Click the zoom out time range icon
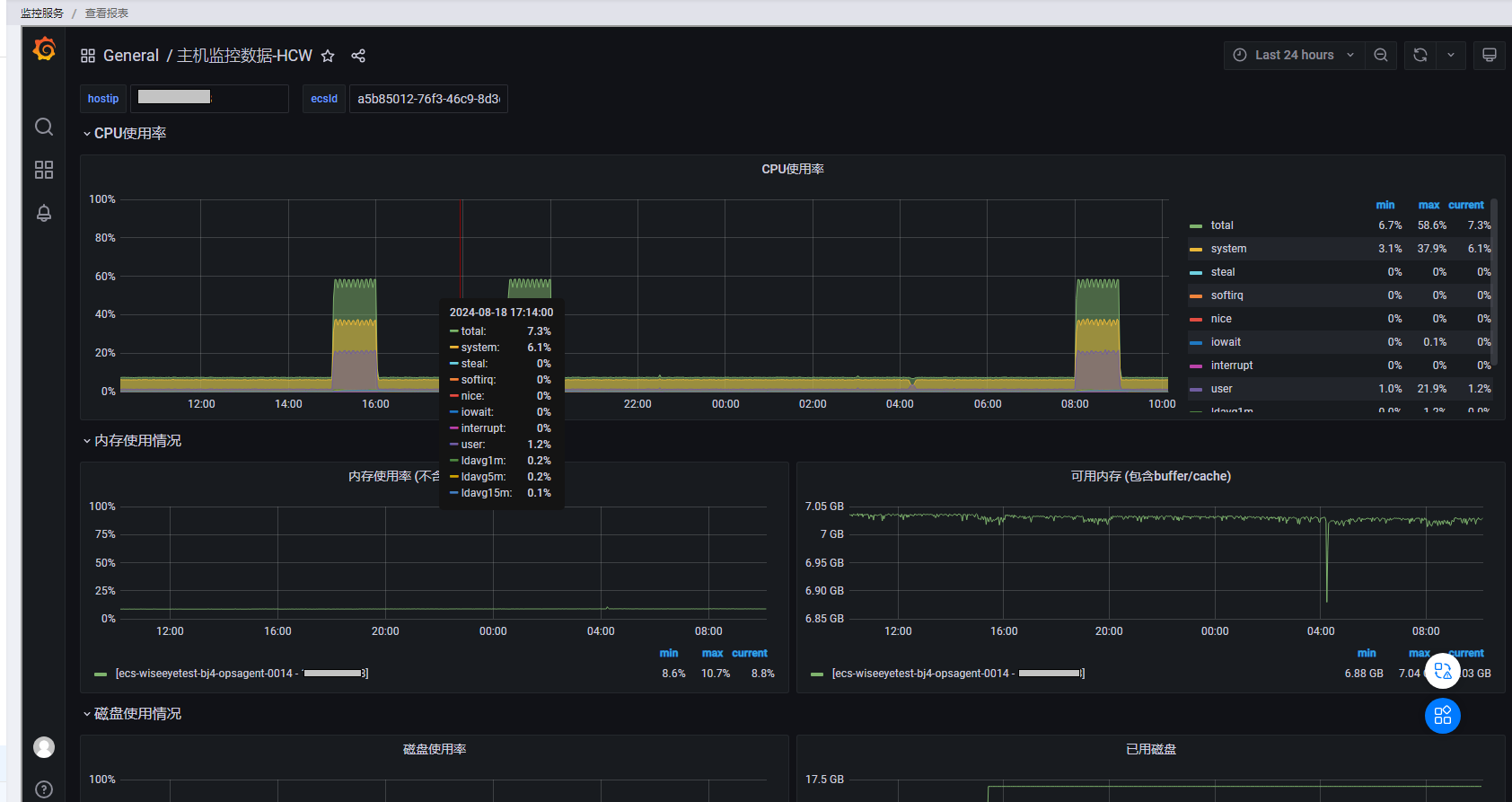The width and height of the screenshot is (1512, 802). click(x=1381, y=55)
